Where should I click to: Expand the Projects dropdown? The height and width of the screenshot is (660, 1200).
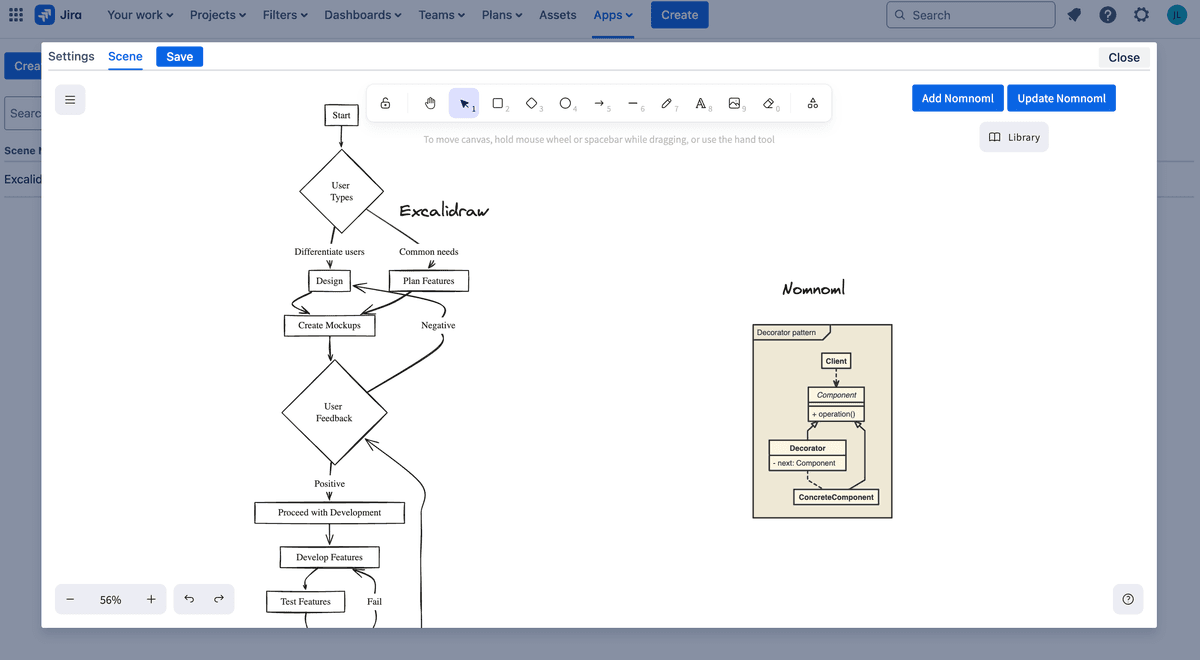click(x=219, y=15)
